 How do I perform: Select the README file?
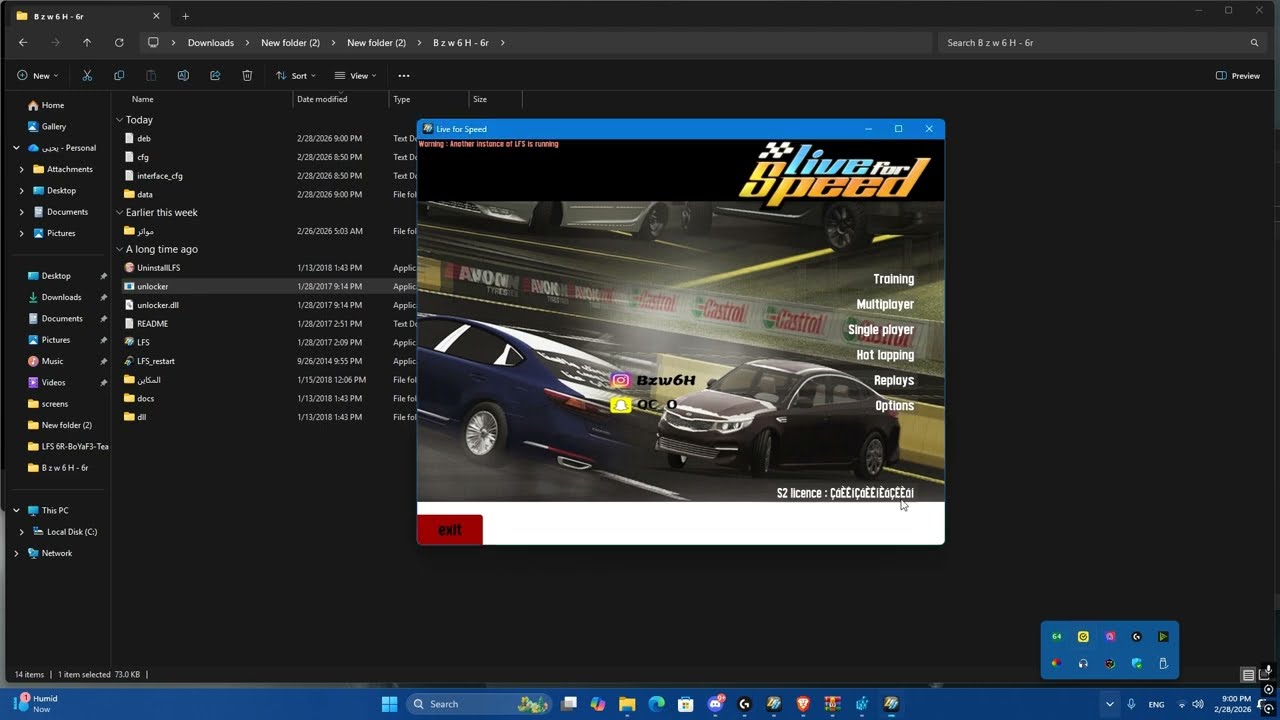pos(152,324)
